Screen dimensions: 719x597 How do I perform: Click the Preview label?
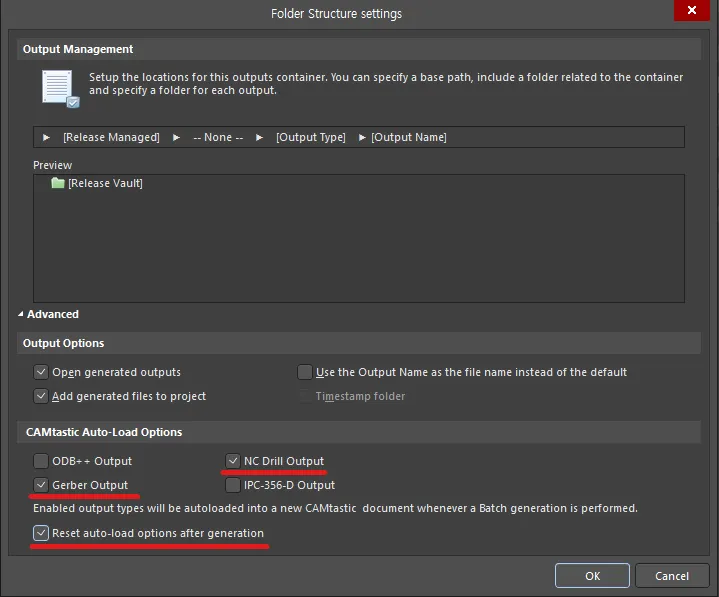point(52,165)
